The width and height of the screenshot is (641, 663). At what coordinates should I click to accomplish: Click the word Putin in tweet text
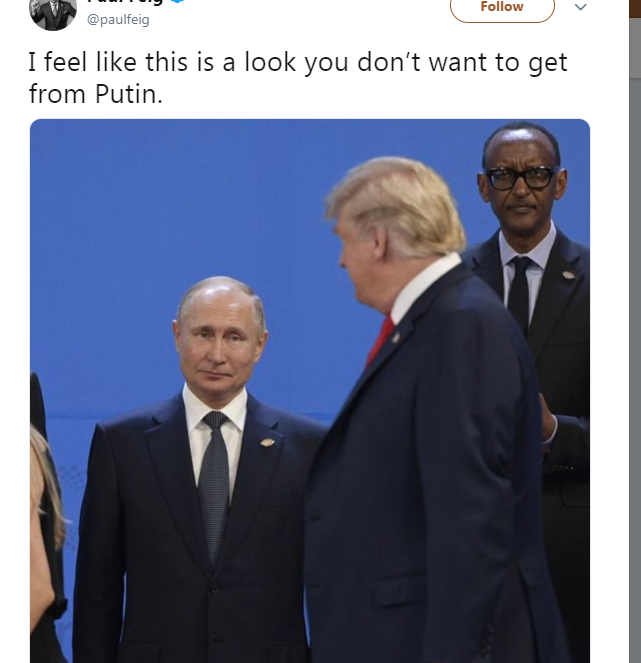129,94
